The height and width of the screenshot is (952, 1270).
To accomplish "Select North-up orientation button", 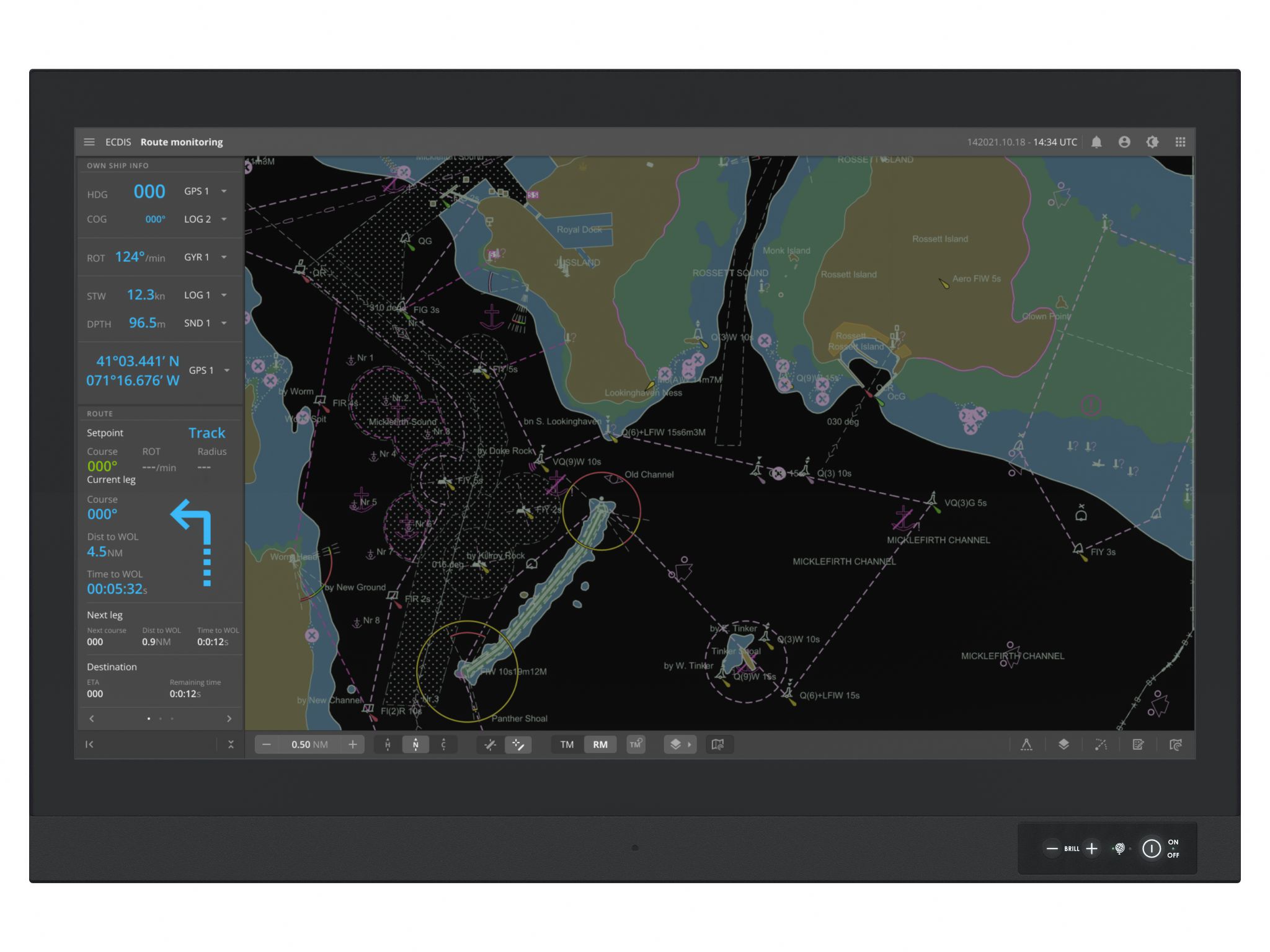I will click(x=415, y=744).
